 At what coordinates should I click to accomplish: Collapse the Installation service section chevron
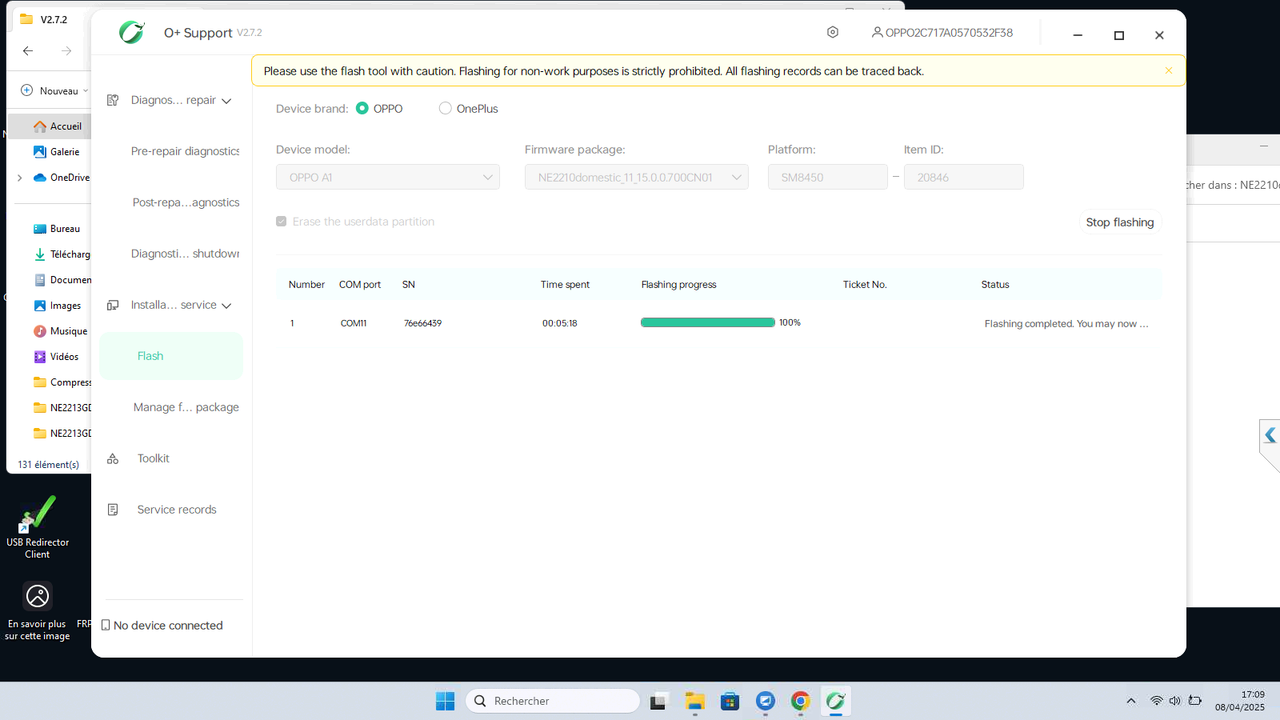tap(226, 306)
